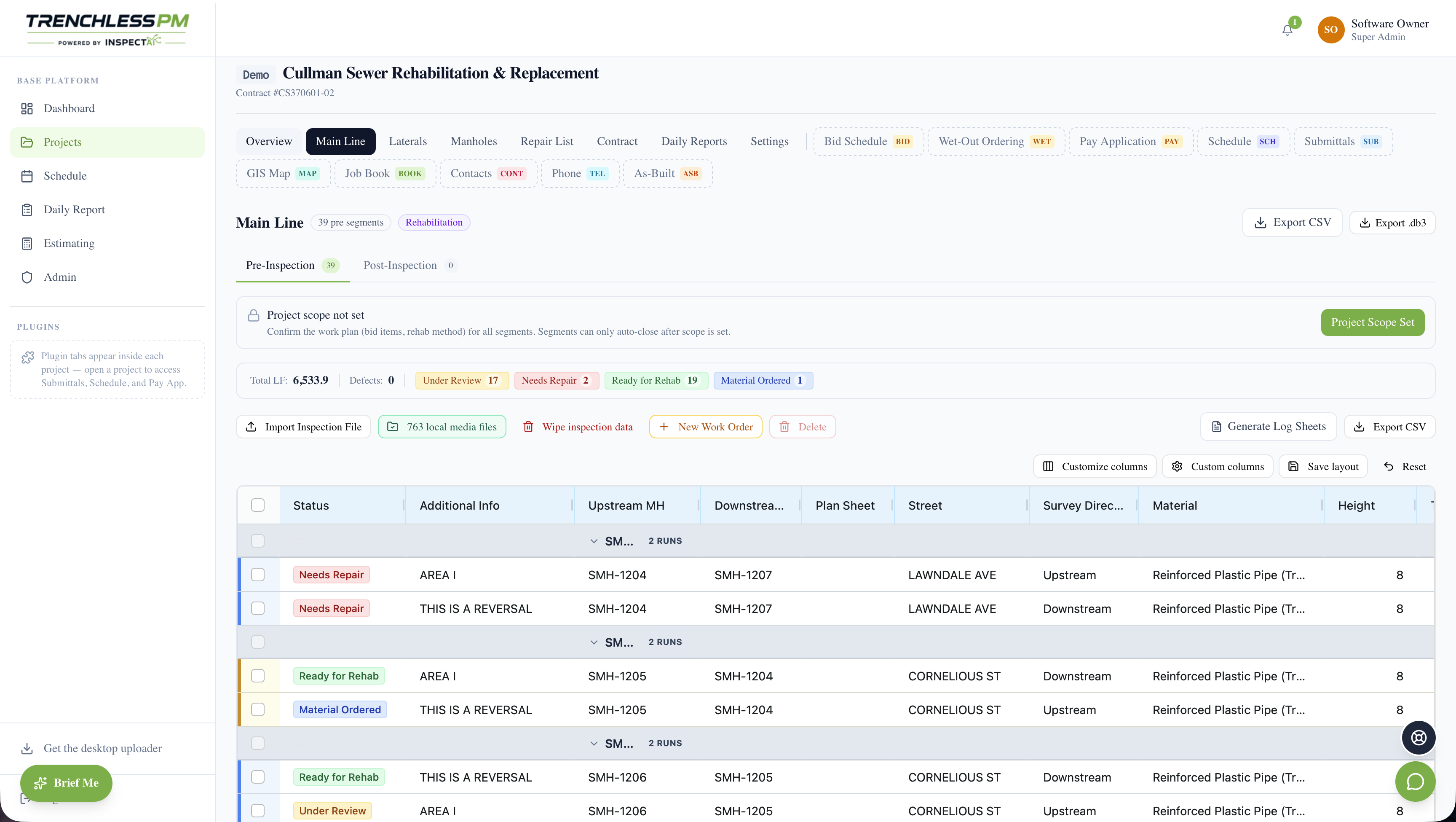1456x822 pixels.
Task: Open Dashboard from the sidebar
Action: pyautogui.click(x=107, y=108)
